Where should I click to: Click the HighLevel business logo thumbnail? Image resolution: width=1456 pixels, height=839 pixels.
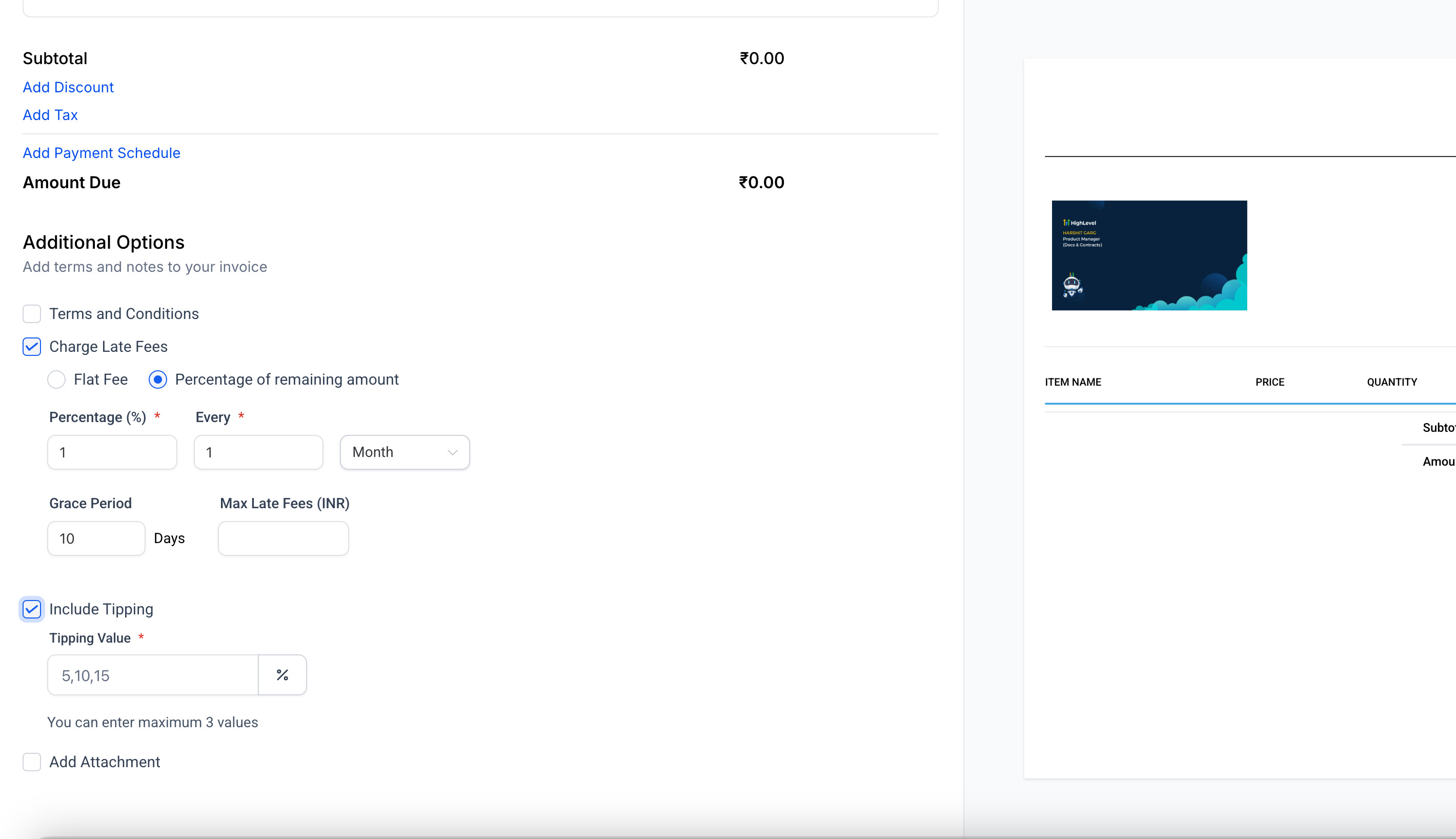pyautogui.click(x=1149, y=255)
